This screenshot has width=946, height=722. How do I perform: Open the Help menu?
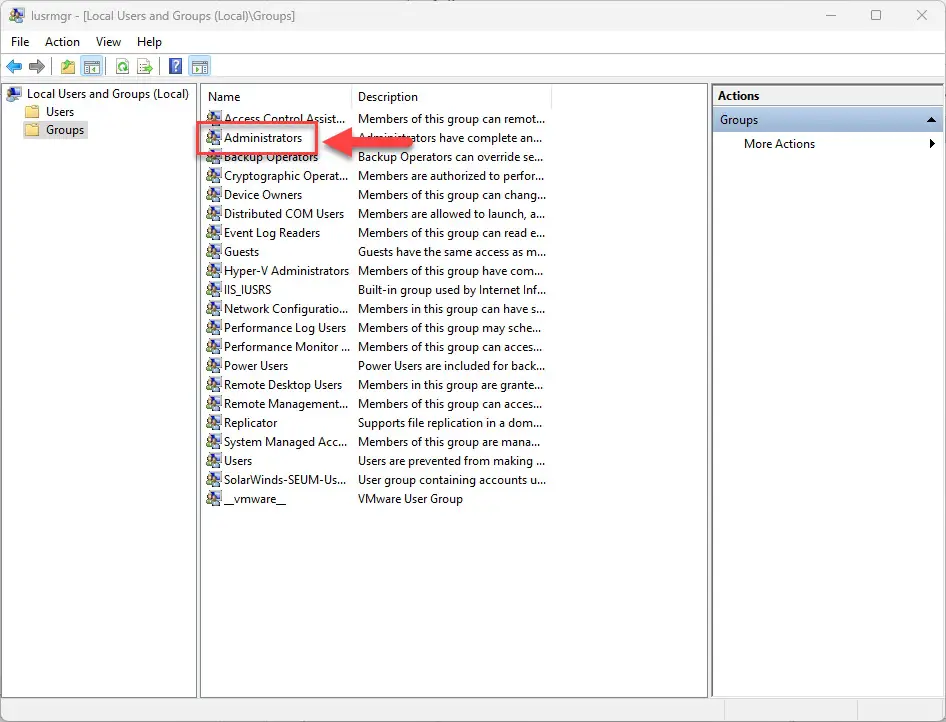click(149, 42)
